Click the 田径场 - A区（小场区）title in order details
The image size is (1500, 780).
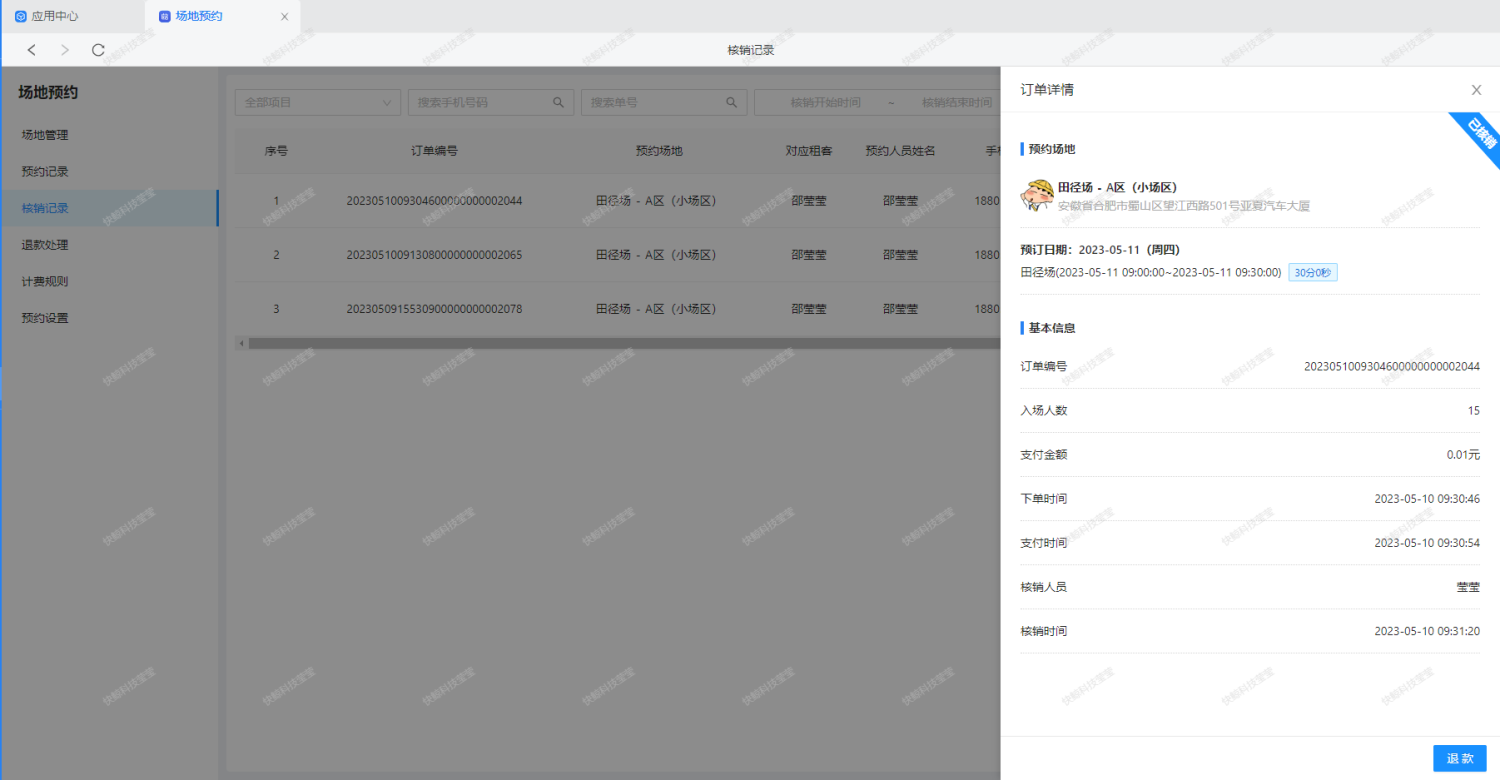click(1117, 188)
